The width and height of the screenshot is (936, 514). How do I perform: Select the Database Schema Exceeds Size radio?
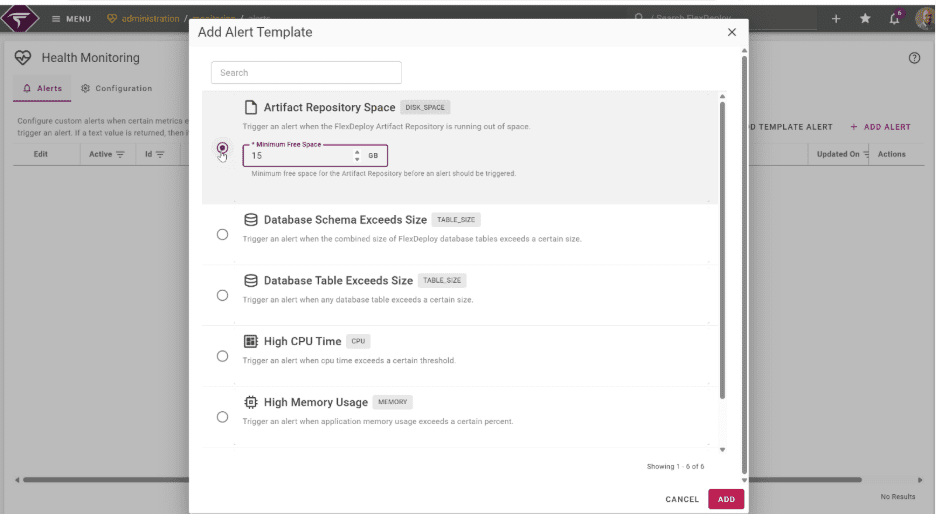pos(222,235)
